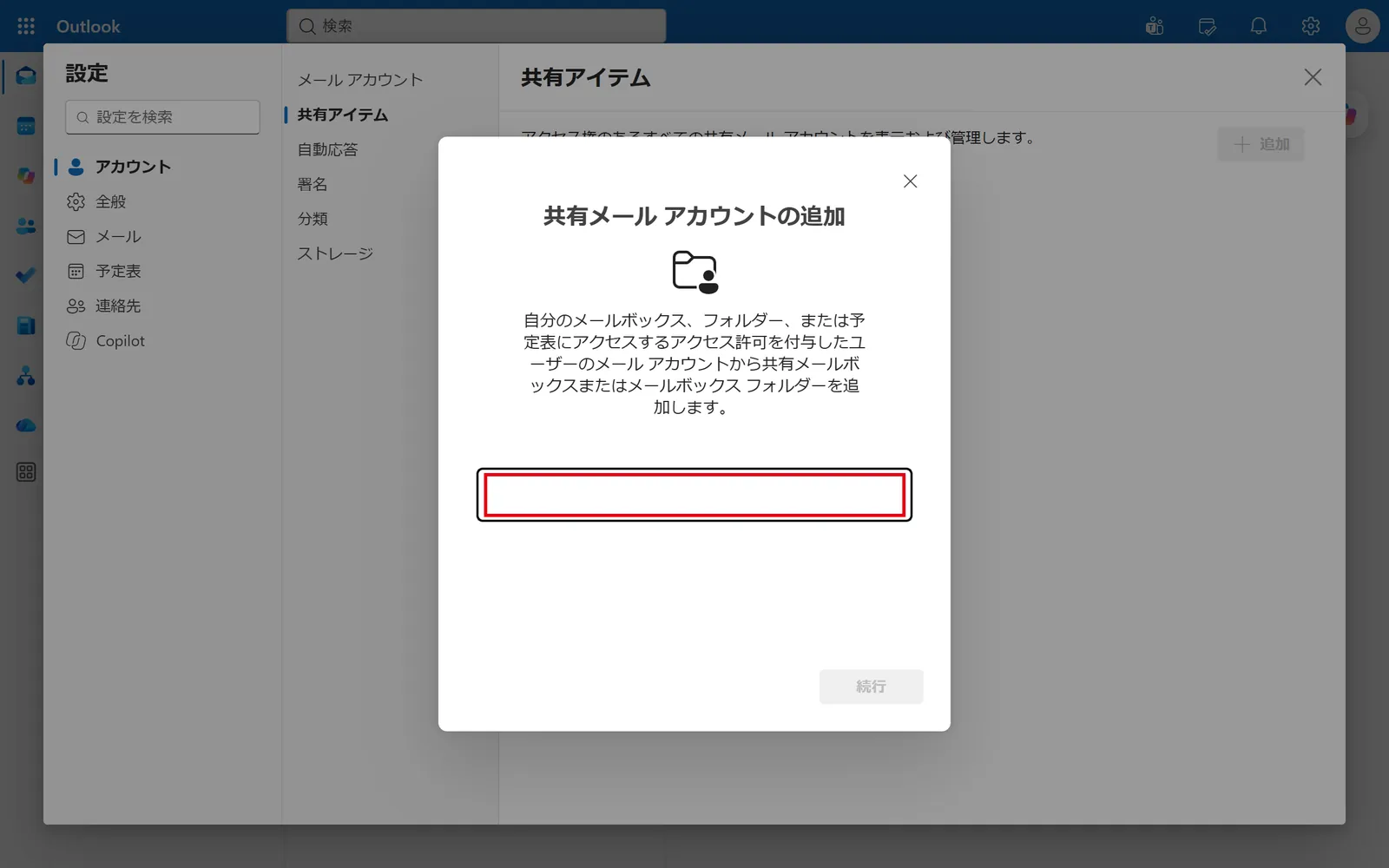Open the org chart app in left rail
The image size is (1389, 868).
point(26,376)
